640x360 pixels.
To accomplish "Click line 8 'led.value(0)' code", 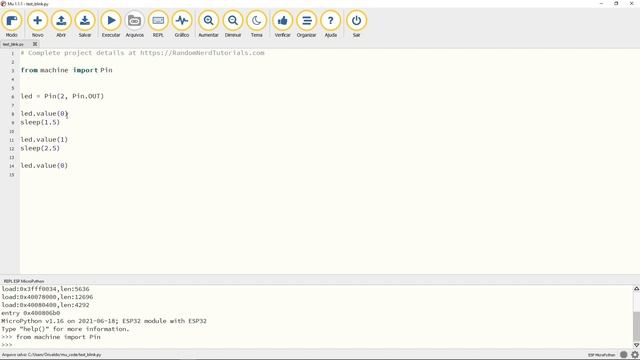I will click(x=44, y=113).
